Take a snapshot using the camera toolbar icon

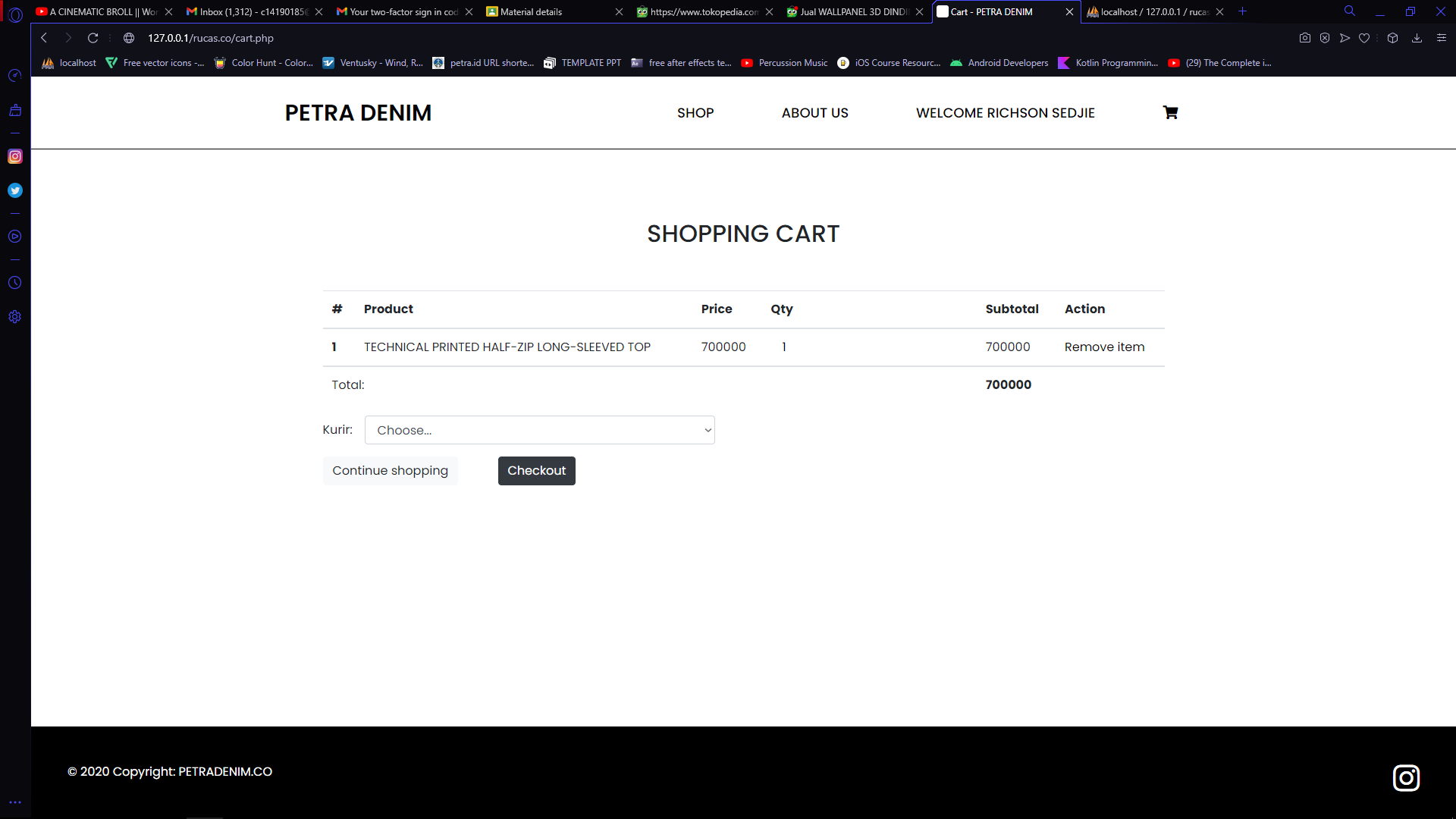[1305, 38]
